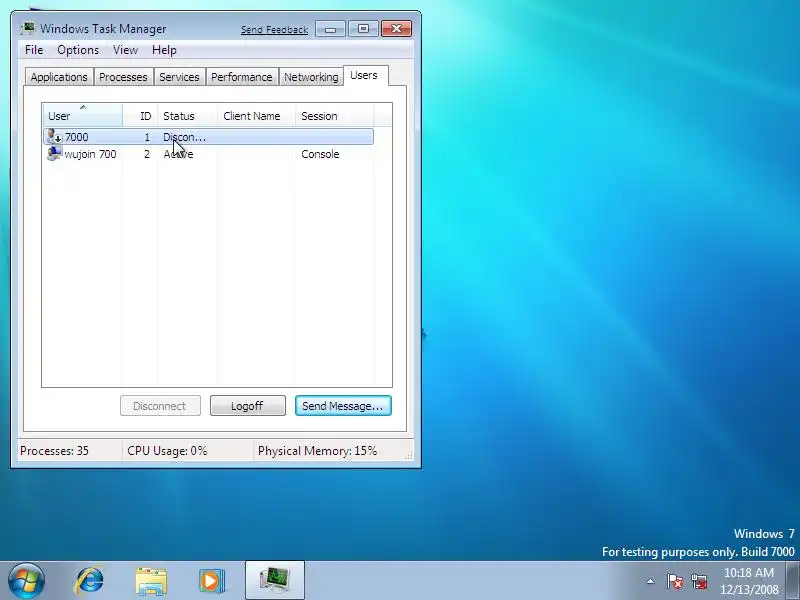Screen dimensions: 800x600
Task: Open the Action Center flag icon
Action: (x=675, y=581)
